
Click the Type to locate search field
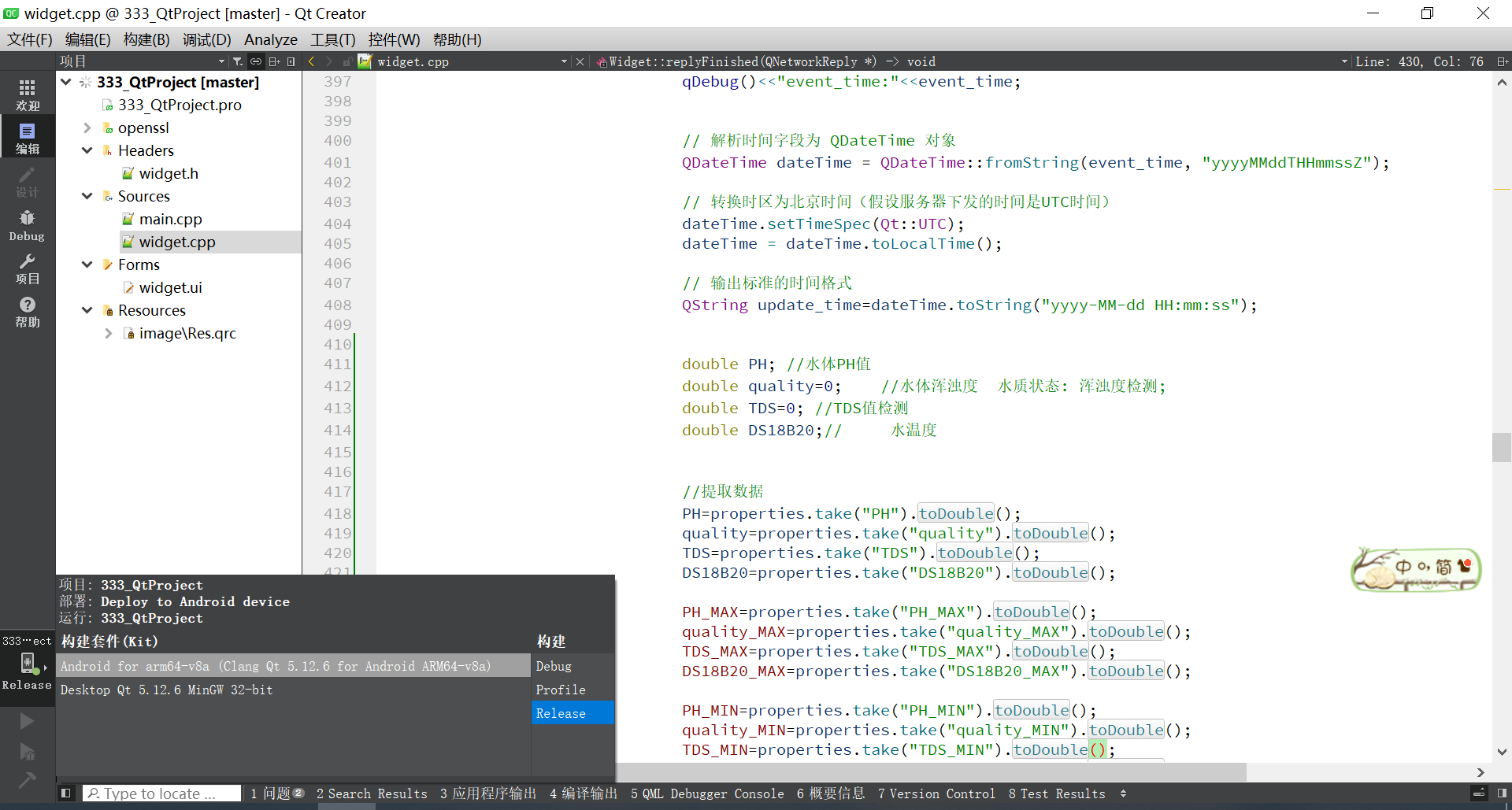161,793
